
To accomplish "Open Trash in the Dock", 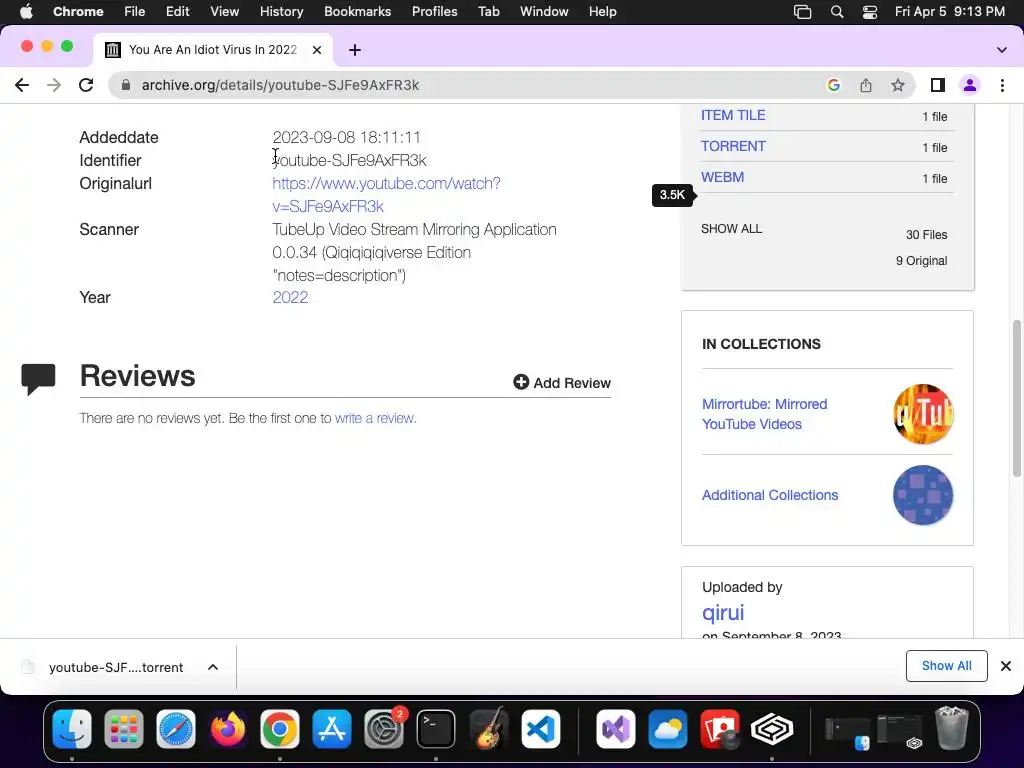I will coord(952,728).
